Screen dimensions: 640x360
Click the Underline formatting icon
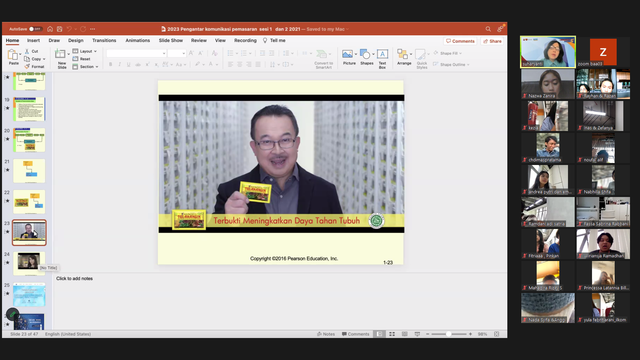[129, 64]
